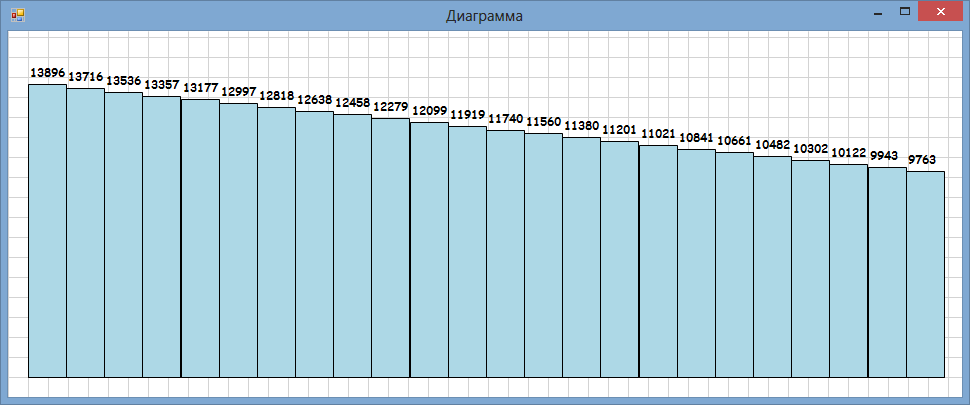The height and width of the screenshot is (405, 970).
Task: Click the value label 10482
Action: point(773,145)
